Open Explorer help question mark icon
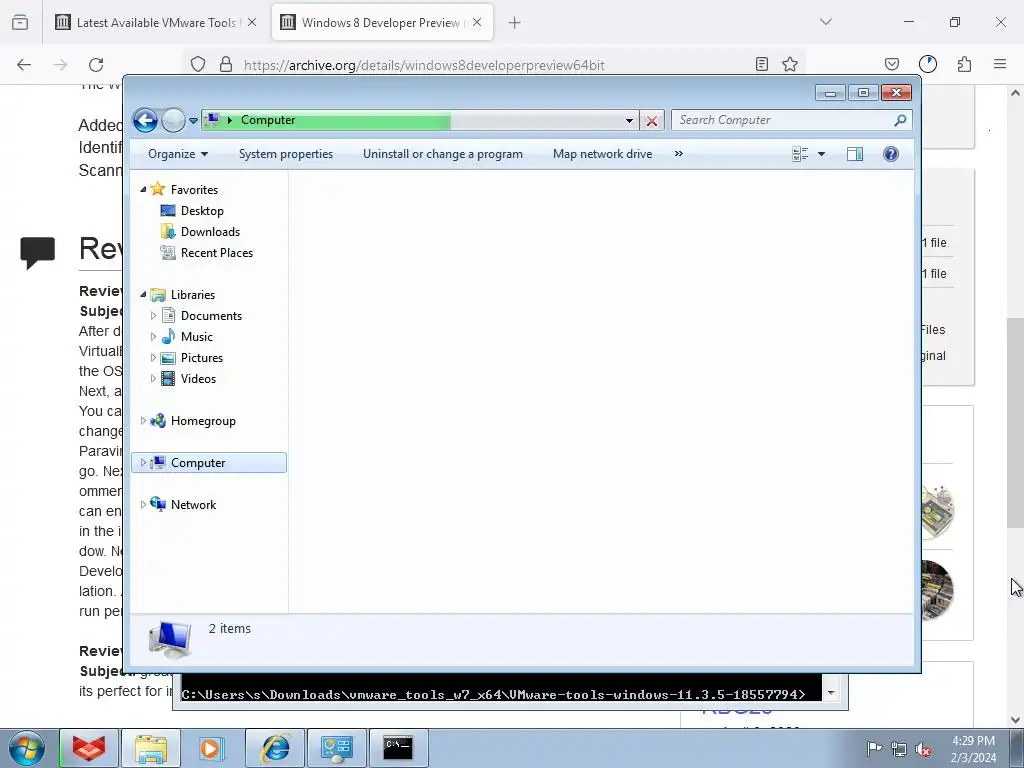Image resolution: width=1024 pixels, height=768 pixels. [x=891, y=154]
